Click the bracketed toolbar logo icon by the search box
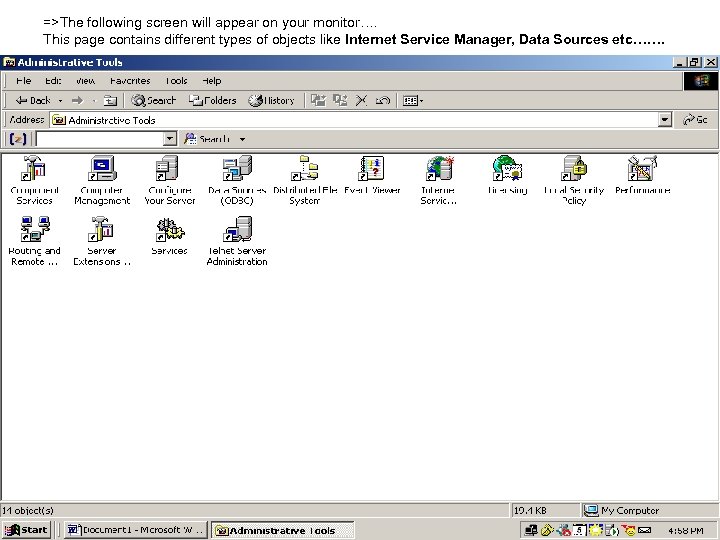This screenshot has height=540, width=720. pos(17,139)
